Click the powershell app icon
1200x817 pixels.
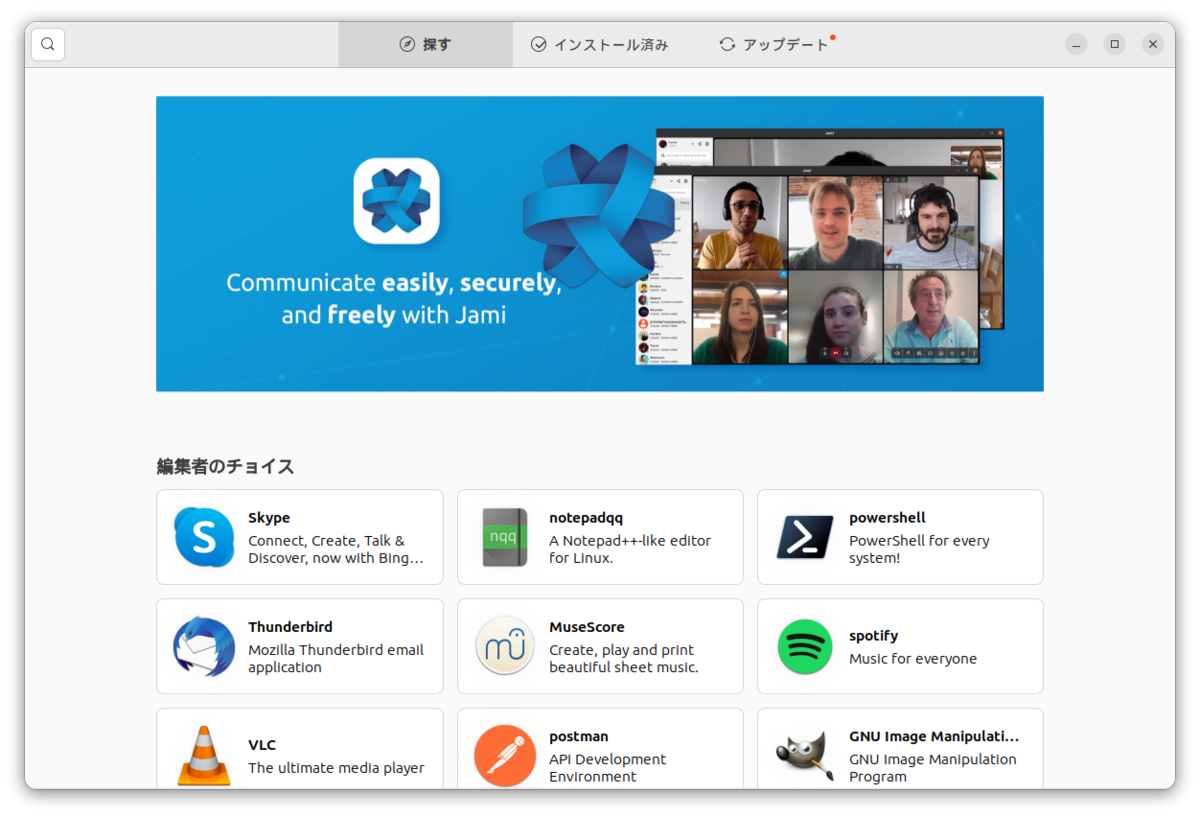(805, 537)
